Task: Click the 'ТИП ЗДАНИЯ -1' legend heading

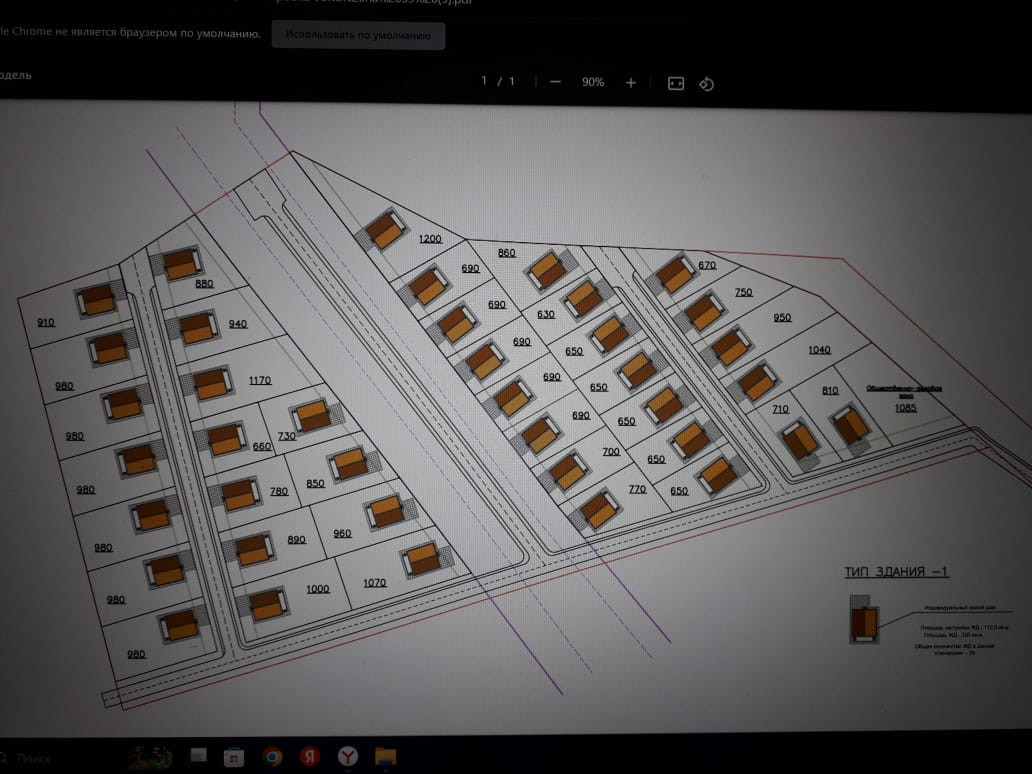Action: [x=896, y=572]
